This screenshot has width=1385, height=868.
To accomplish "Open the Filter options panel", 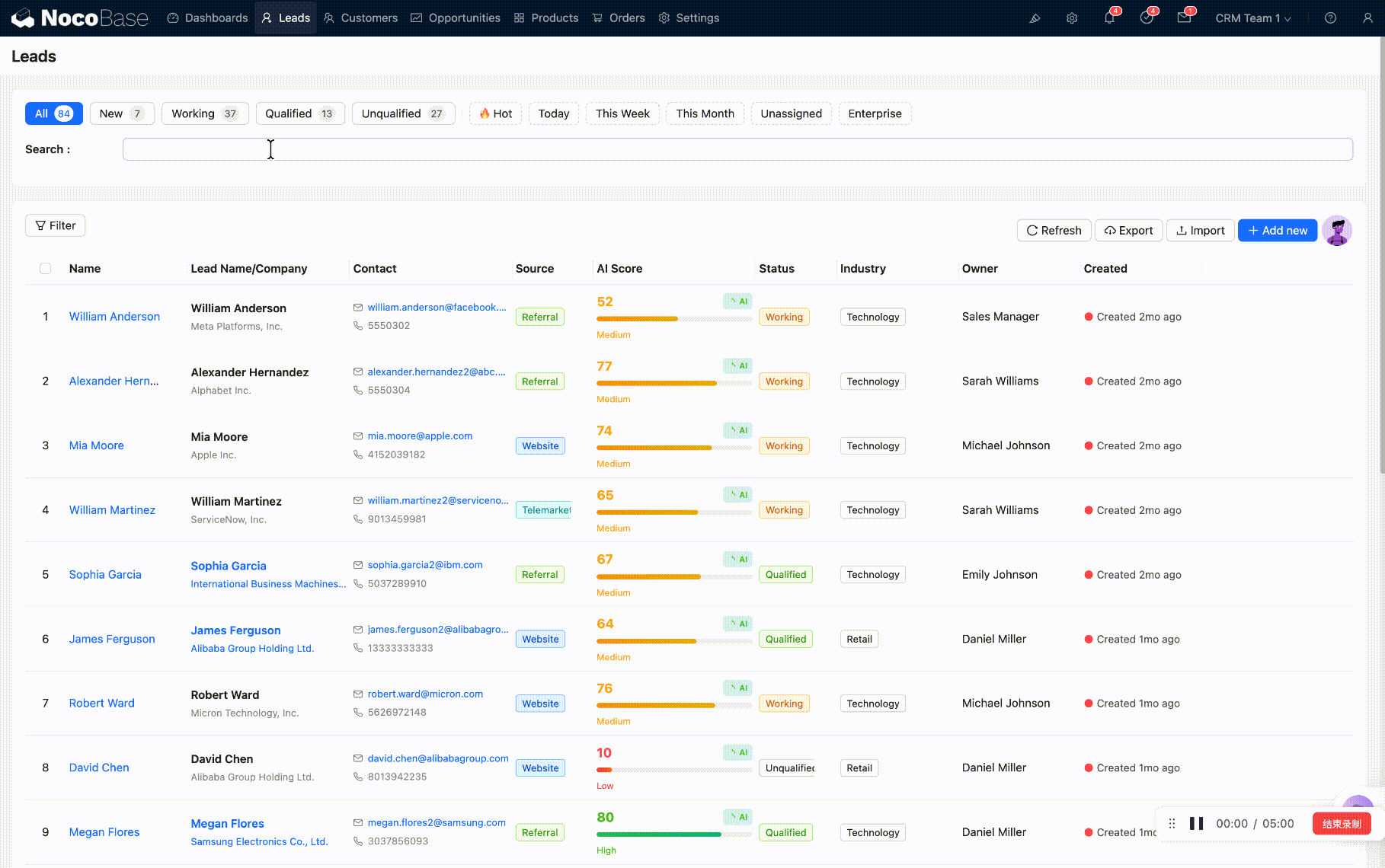I will [56, 225].
